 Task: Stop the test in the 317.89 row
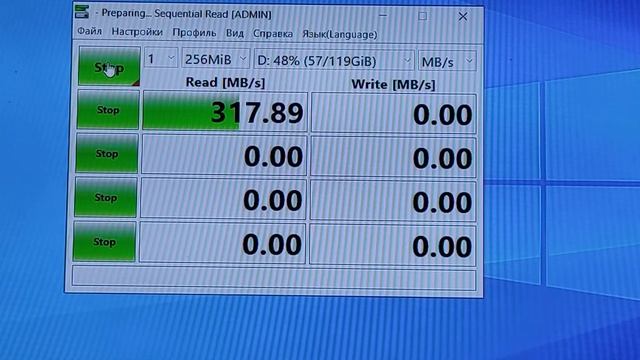[x=108, y=110]
